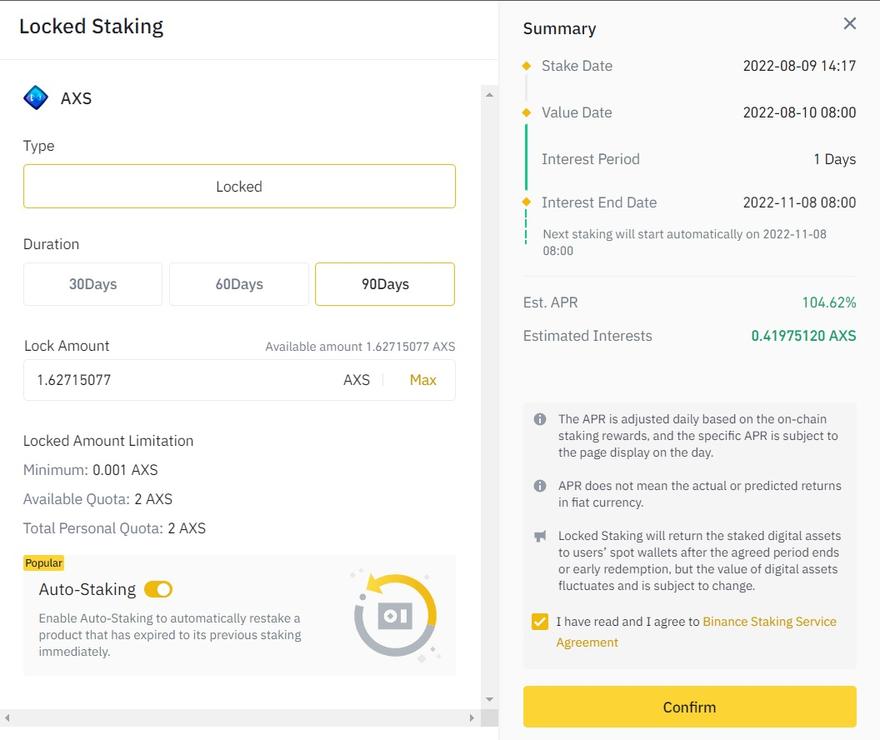Click the Max amount link
Viewport: 880px width, 740px height.
(423, 380)
